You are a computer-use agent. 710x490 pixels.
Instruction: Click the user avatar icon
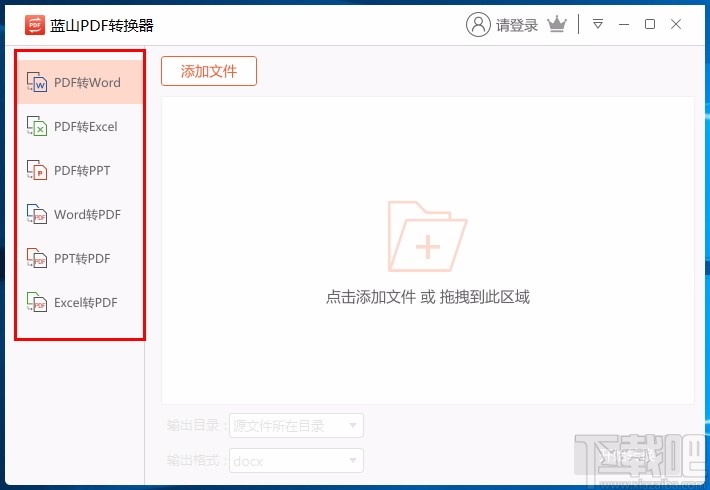pyautogui.click(x=478, y=24)
